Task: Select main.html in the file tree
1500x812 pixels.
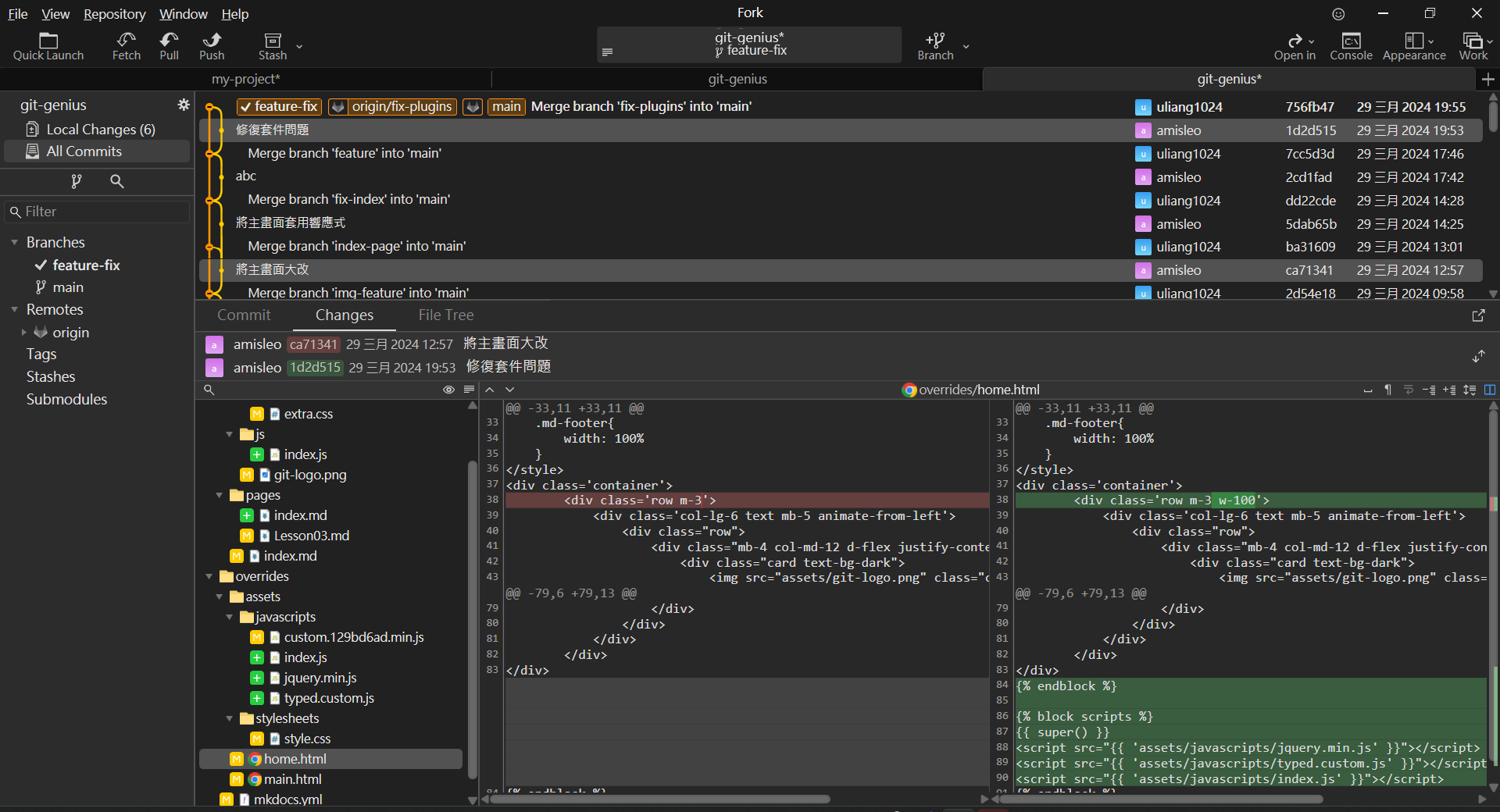Action: click(292, 779)
